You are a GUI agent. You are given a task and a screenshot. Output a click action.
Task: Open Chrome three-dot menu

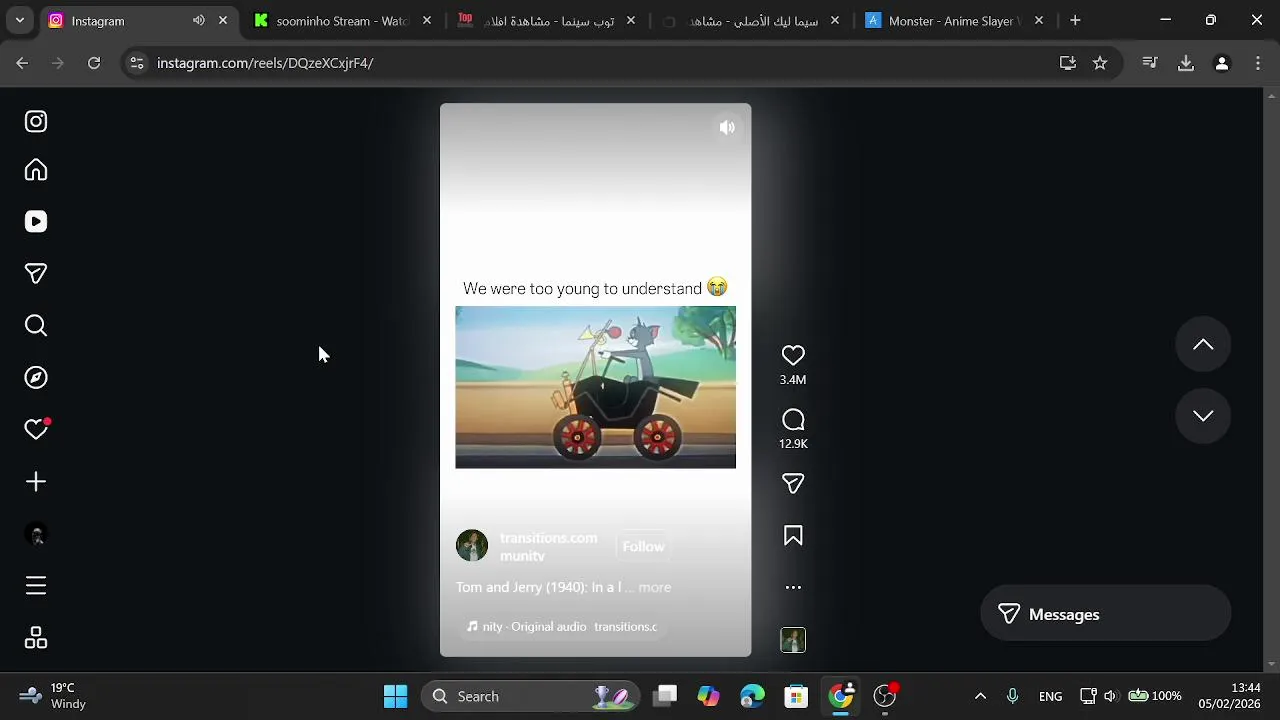1257,63
